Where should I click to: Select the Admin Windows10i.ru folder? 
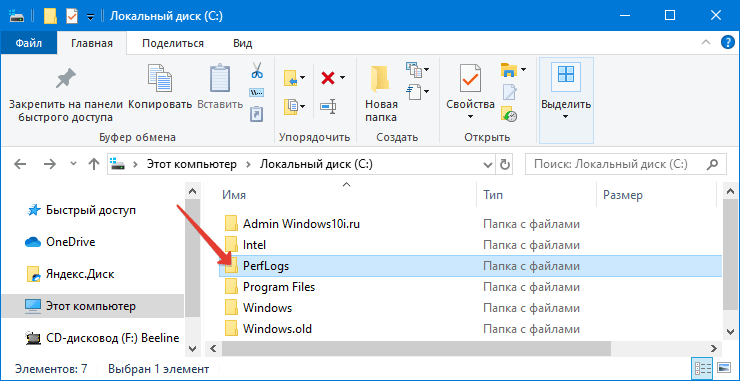(x=301, y=224)
